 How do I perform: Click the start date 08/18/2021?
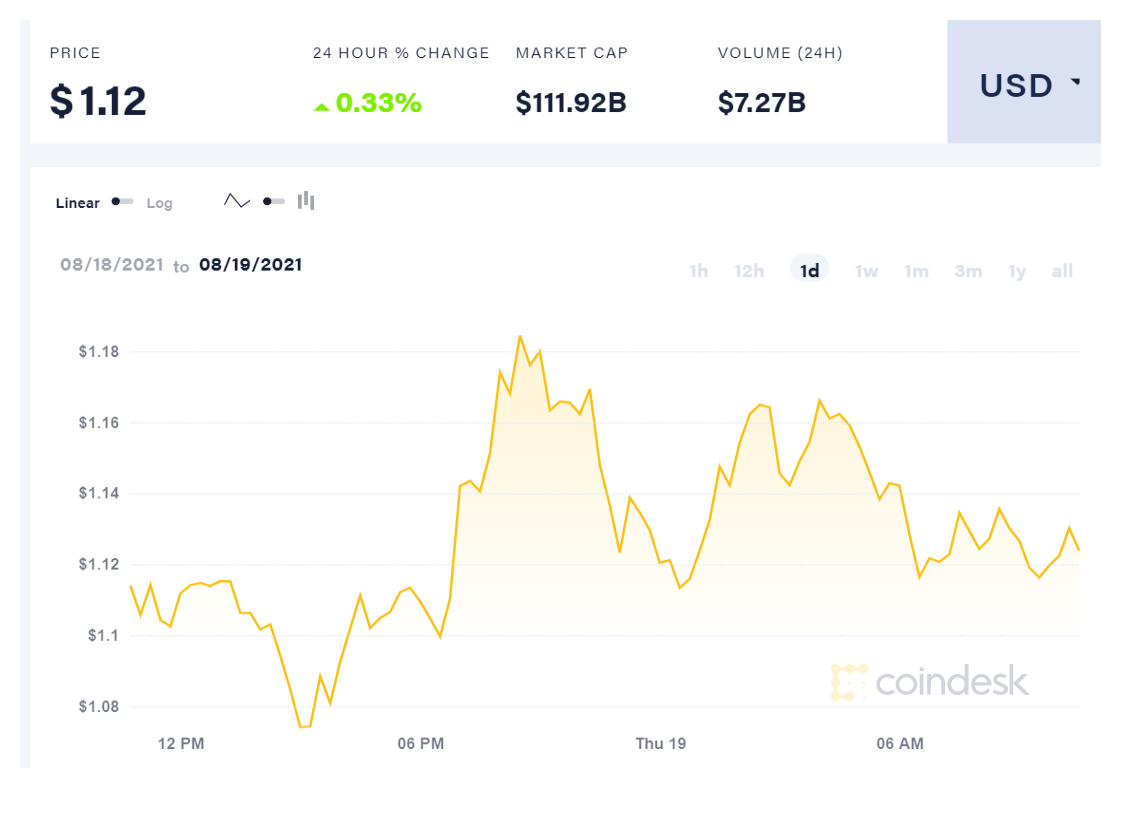pyautogui.click(x=112, y=265)
